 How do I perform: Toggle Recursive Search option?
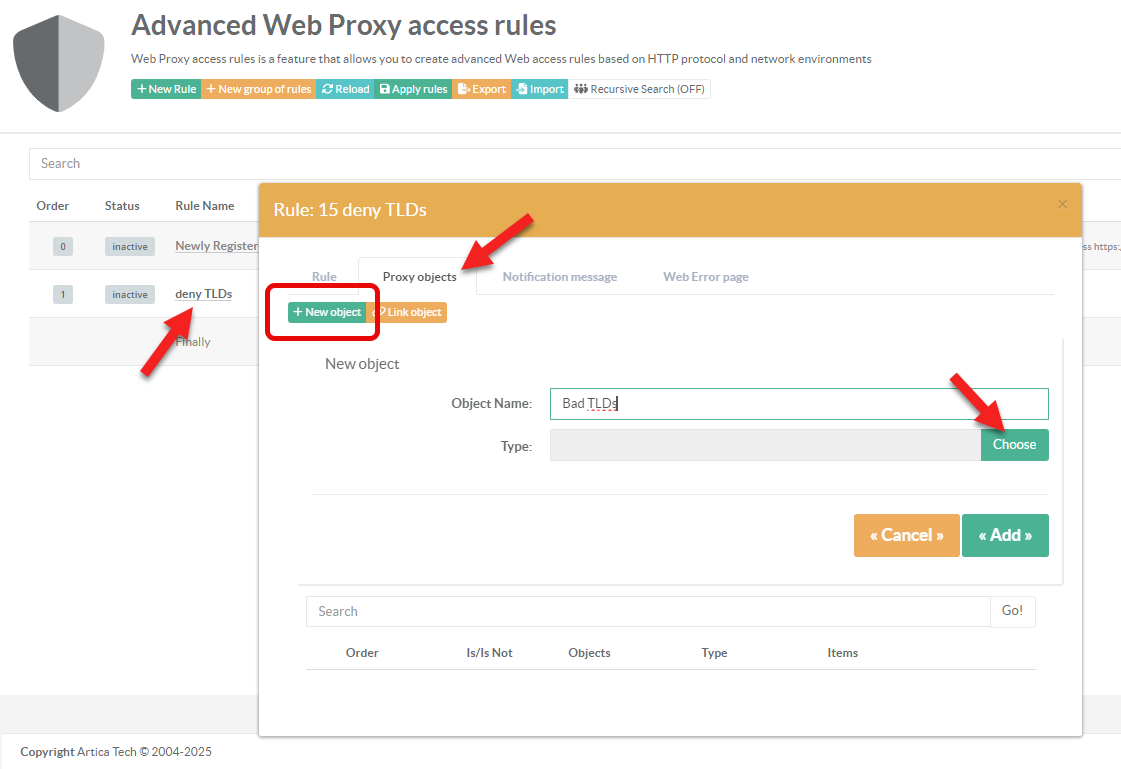tap(640, 89)
